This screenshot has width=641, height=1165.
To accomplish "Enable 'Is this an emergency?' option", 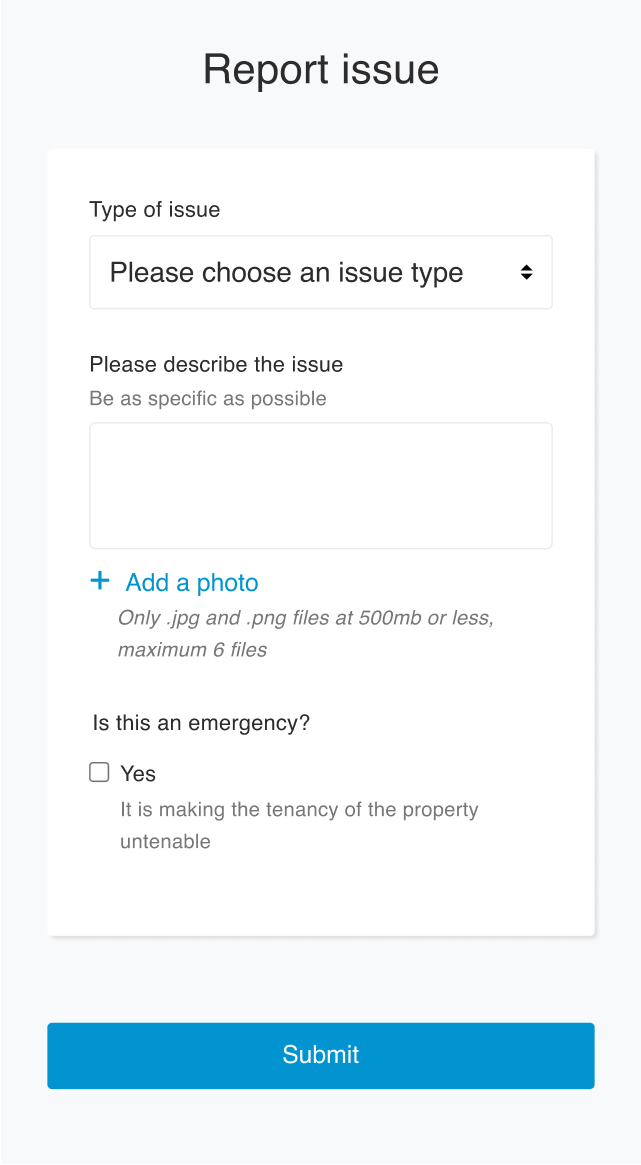I will 98,772.
